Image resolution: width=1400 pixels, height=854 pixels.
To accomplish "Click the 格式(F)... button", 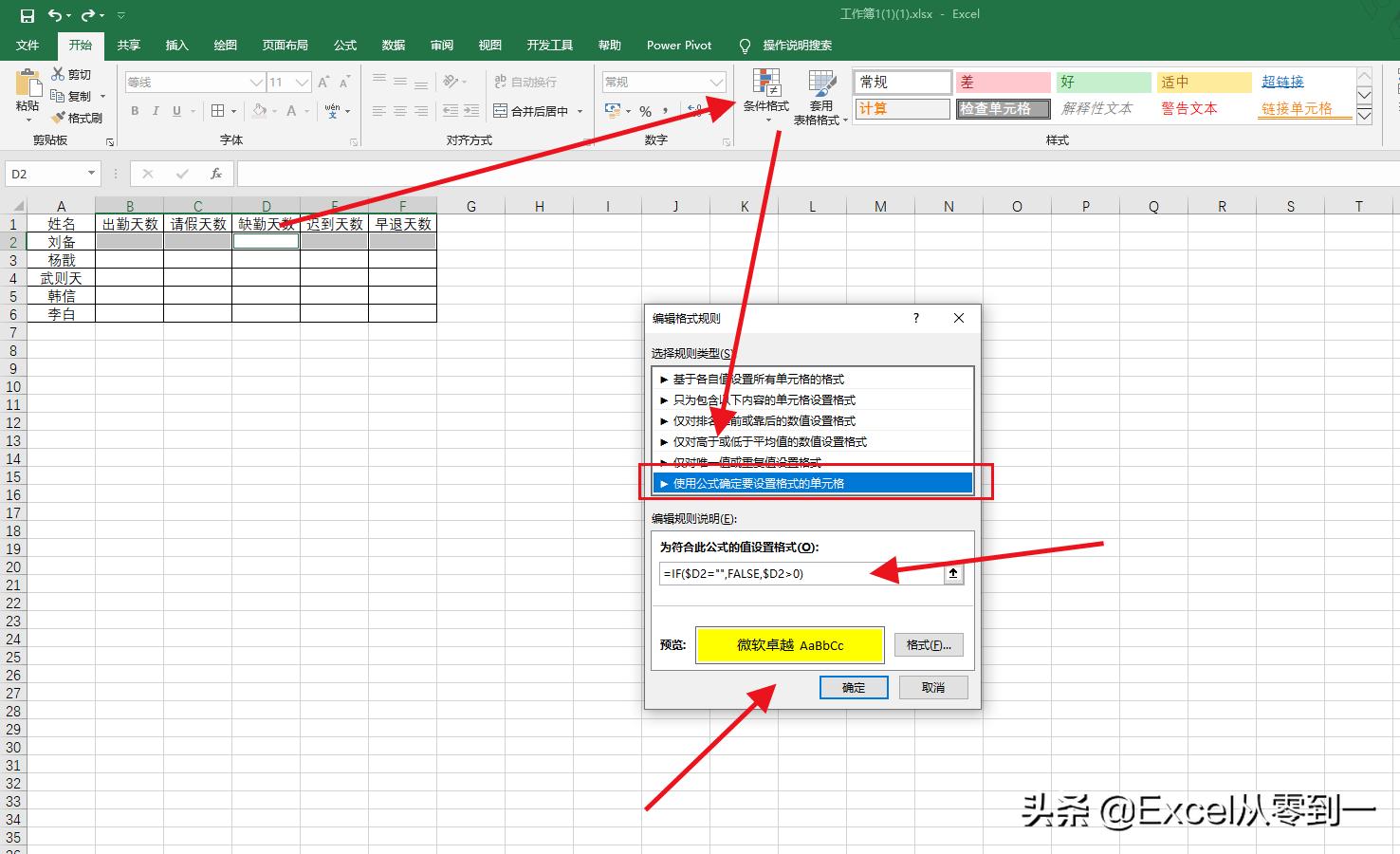I will (929, 645).
